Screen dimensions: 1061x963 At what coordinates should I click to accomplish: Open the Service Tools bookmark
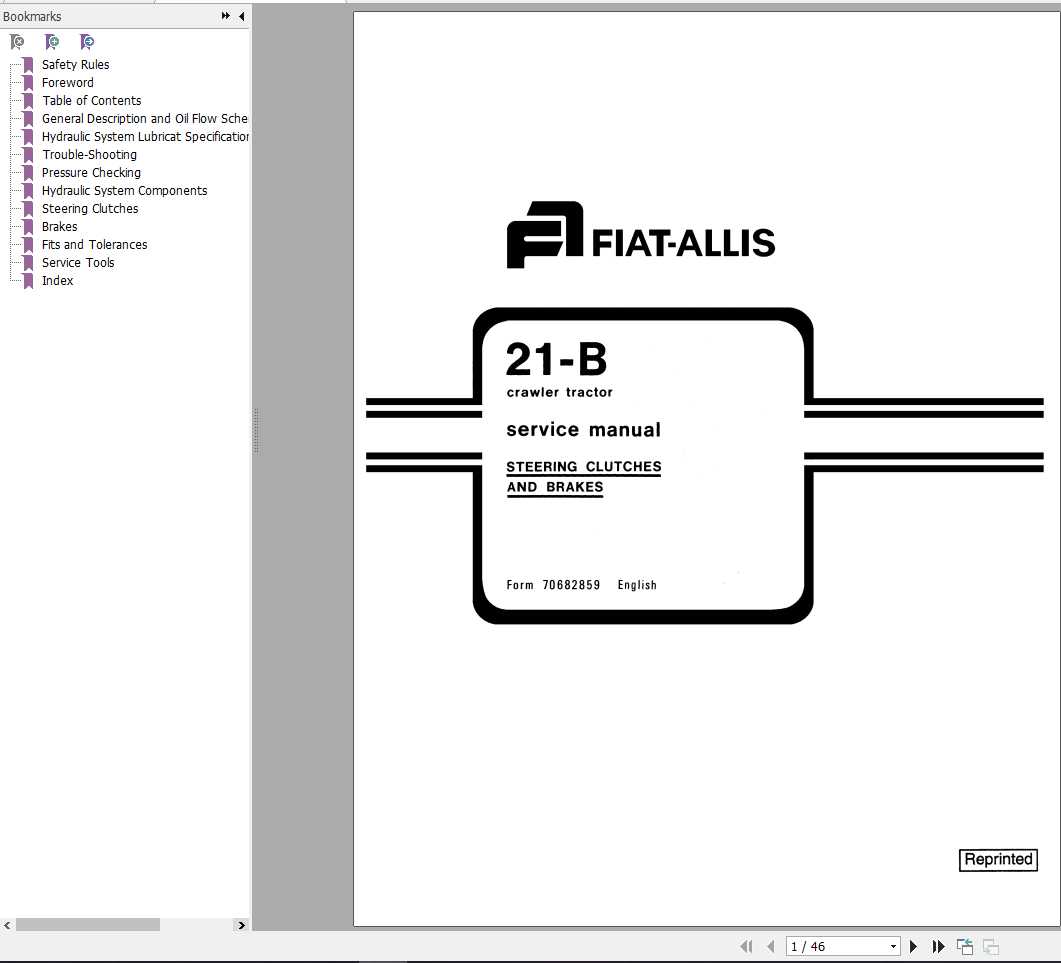[x=78, y=263]
